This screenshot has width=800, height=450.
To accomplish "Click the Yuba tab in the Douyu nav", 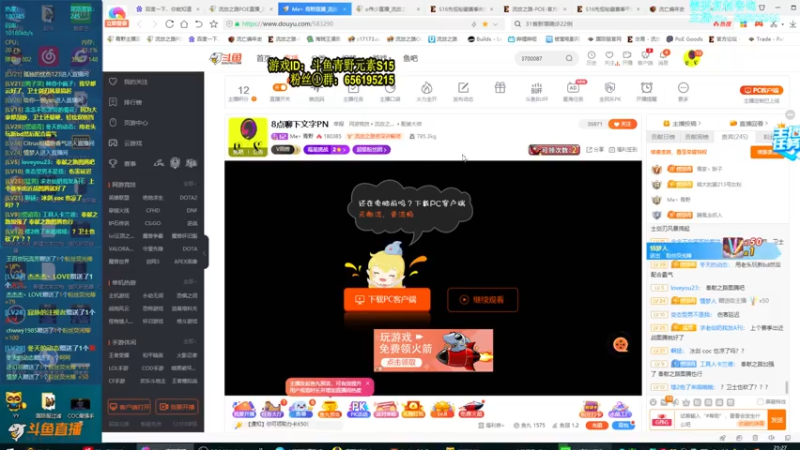I will tap(410, 59).
